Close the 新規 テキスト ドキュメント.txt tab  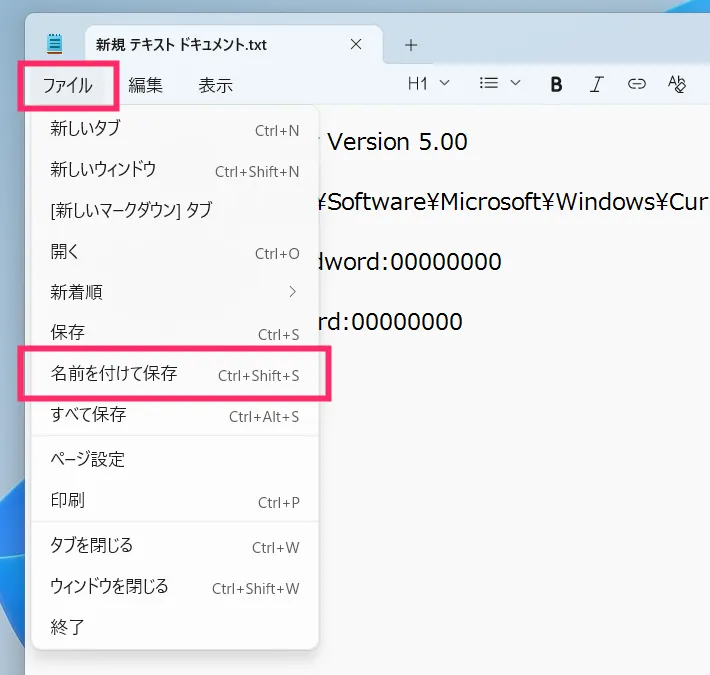(x=356, y=44)
